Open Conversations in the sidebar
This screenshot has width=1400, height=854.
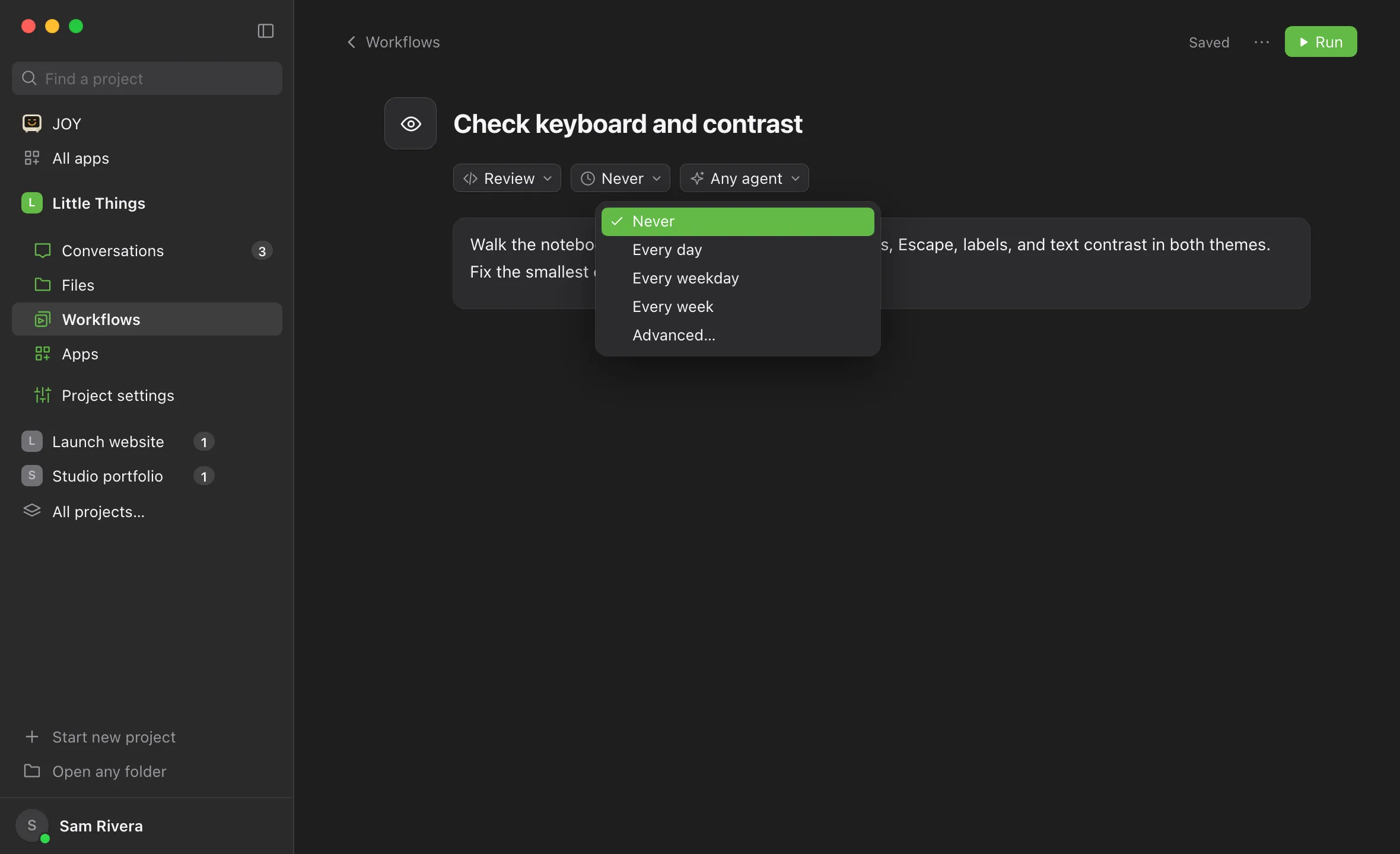pos(147,250)
